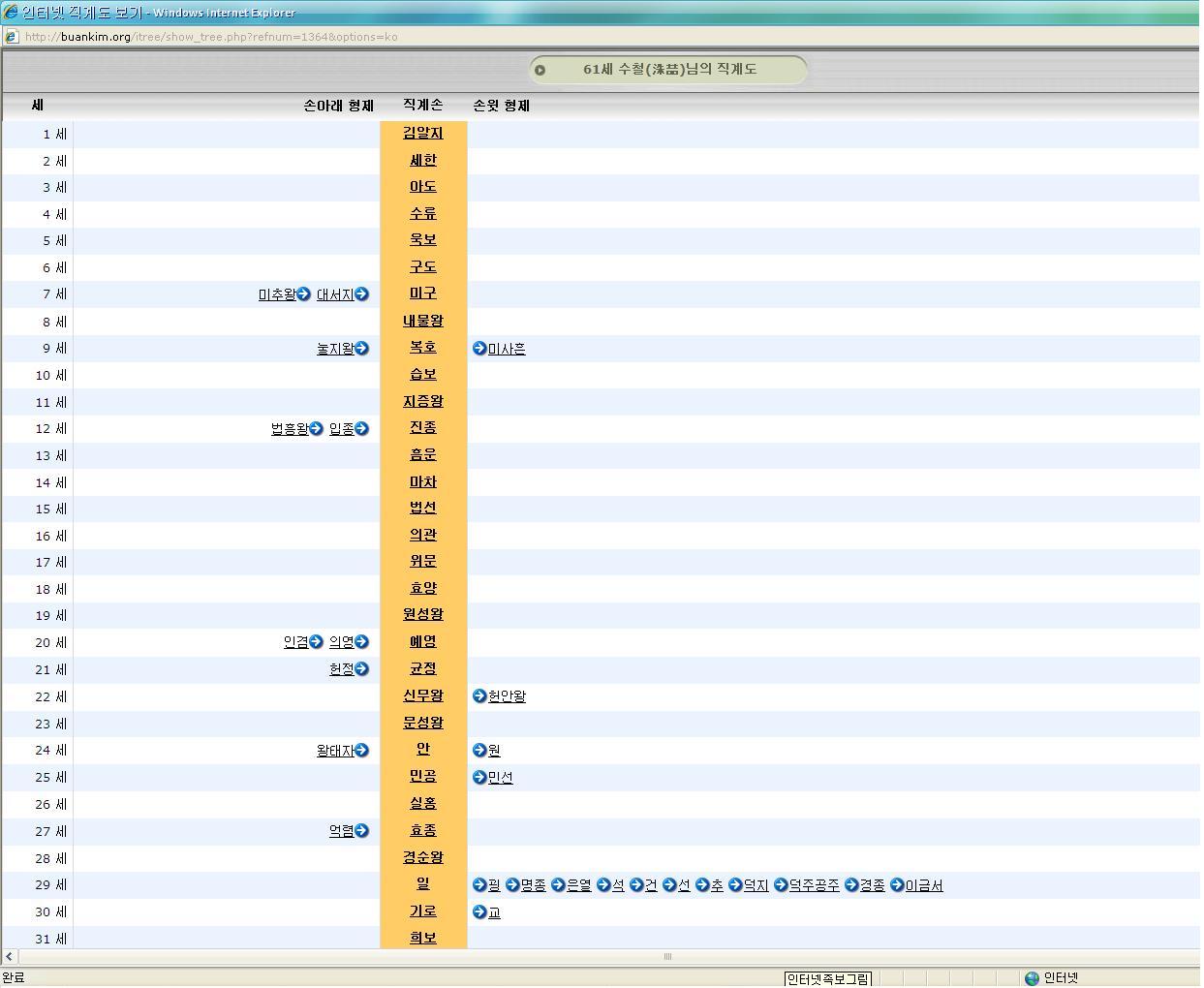Click the arrow icon before 미사흔
The image size is (1204, 988).
tap(479, 349)
